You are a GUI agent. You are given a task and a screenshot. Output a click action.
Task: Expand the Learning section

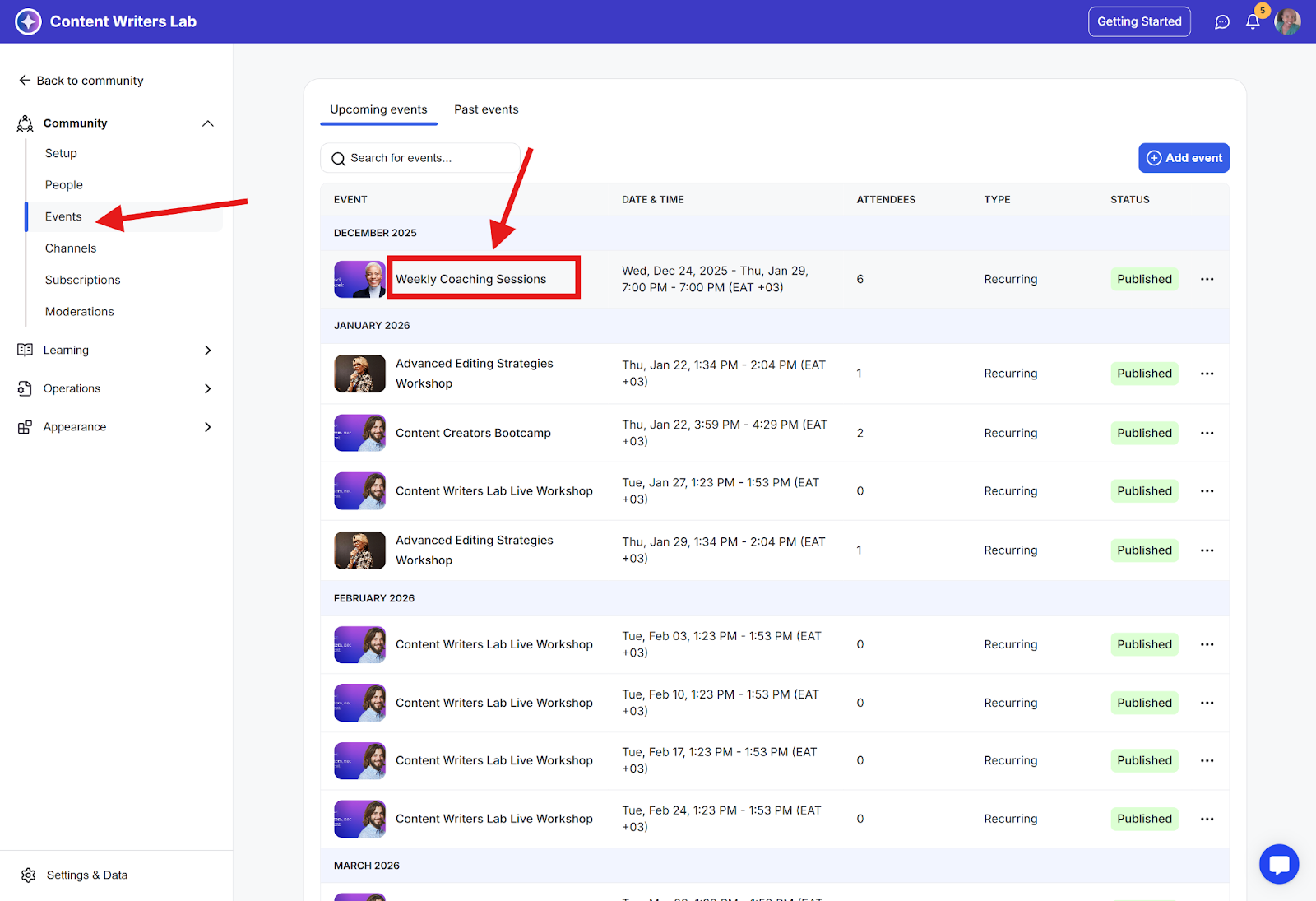click(x=207, y=350)
